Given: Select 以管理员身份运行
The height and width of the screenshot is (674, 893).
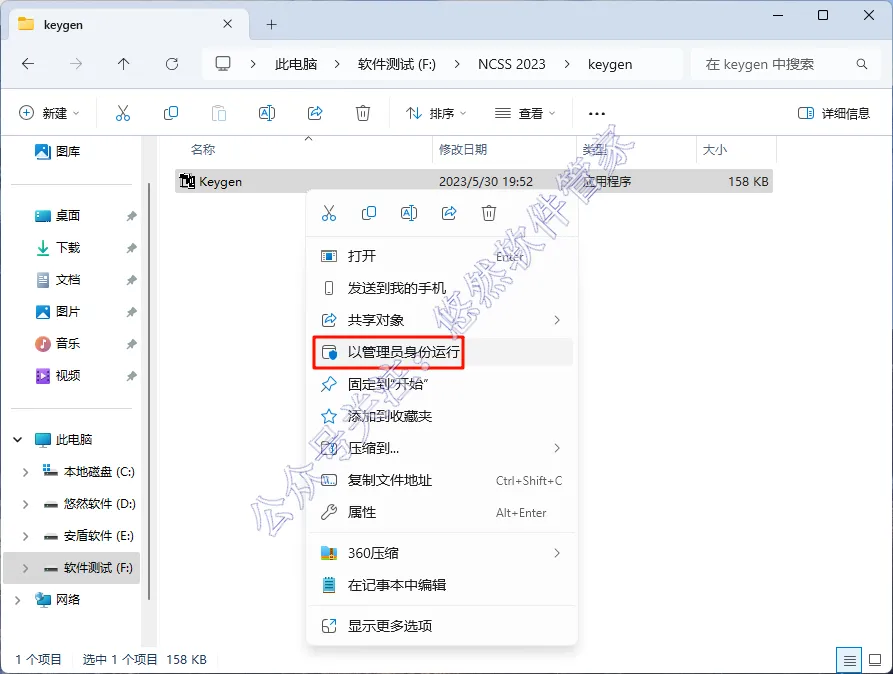Looking at the screenshot, I should [442, 352].
